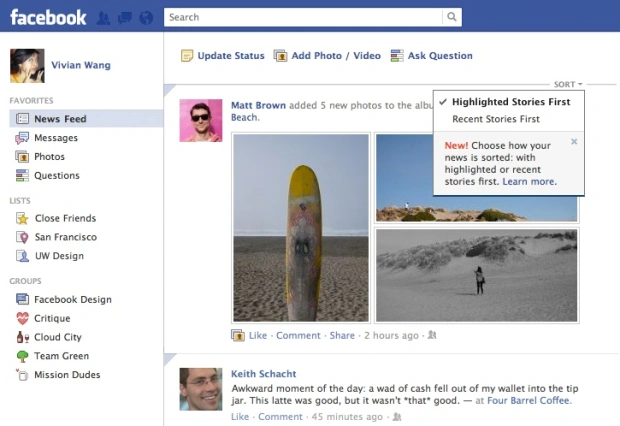Click the Add Photo / Video icon
Image resolution: width=620 pixels, height=426 pixels.
(280, 56)
